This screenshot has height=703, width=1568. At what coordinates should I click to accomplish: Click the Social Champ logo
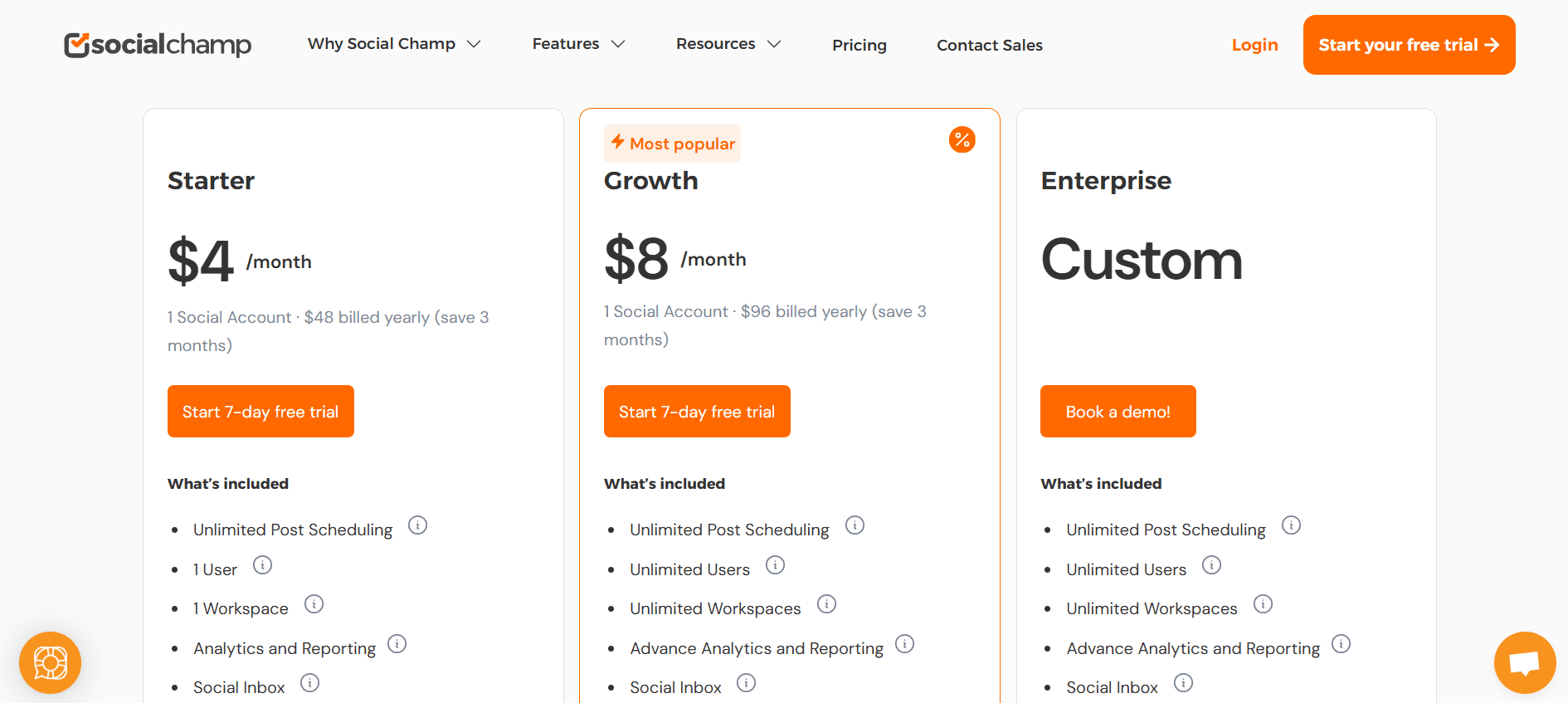tap(157, 45)
